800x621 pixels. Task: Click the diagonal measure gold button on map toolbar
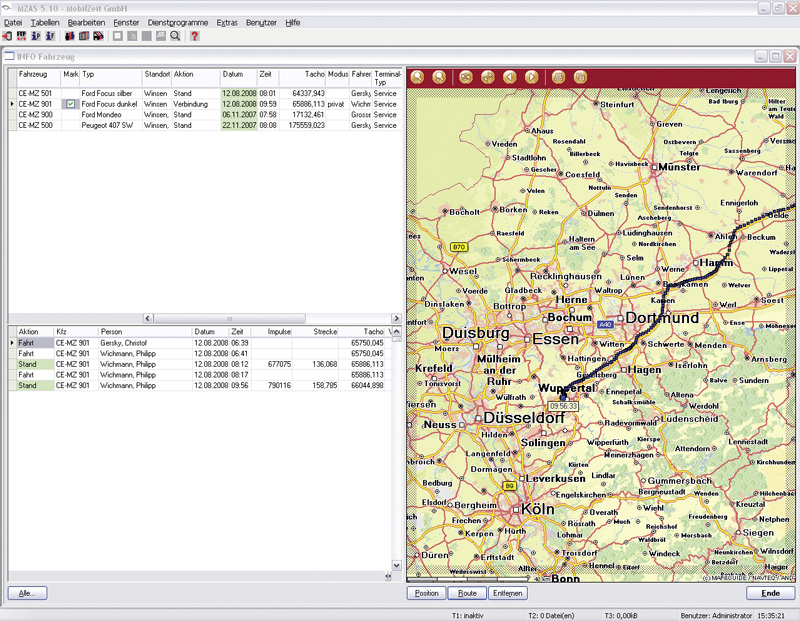[488, 77]
